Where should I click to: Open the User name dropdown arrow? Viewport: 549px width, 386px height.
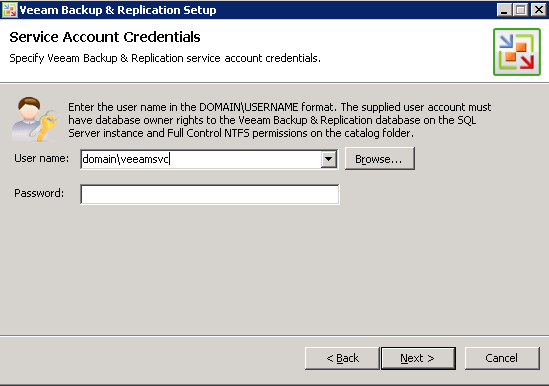pyautogui.click(x=328, y=159)
